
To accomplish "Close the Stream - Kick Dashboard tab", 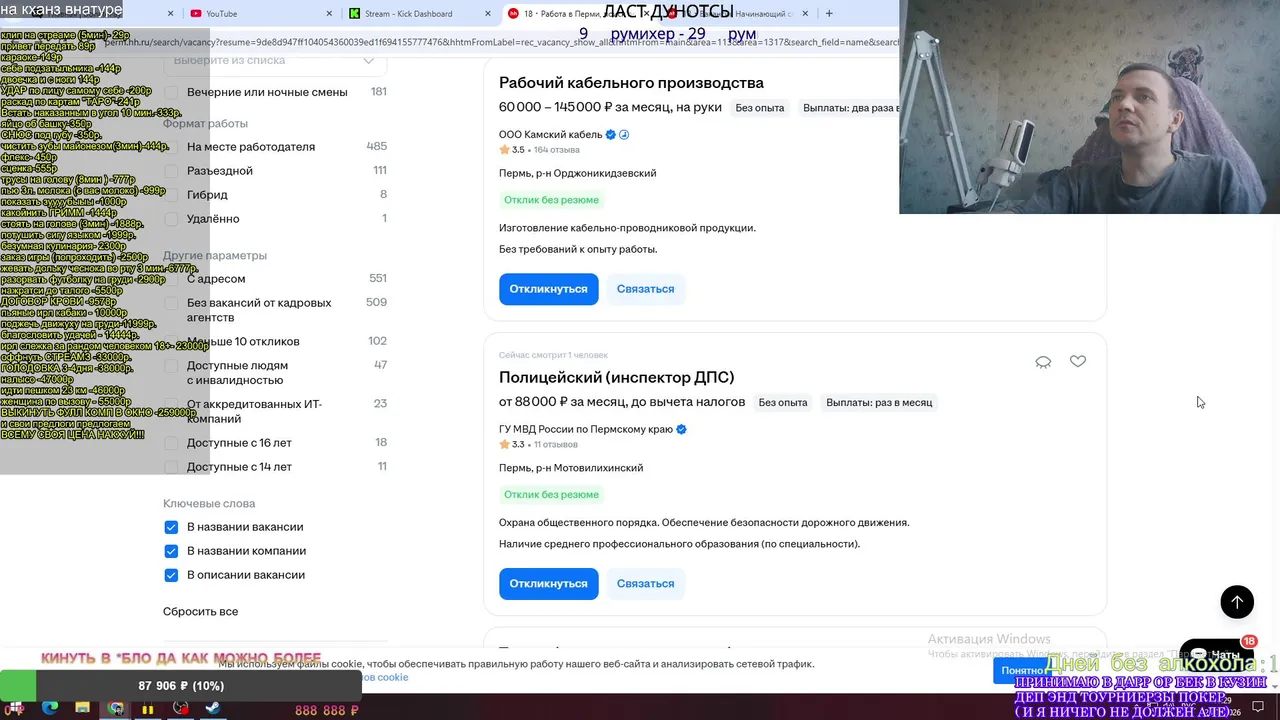I will 490,14.
